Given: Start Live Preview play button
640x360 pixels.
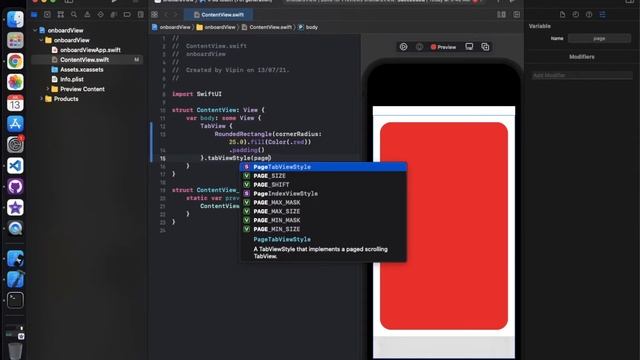Looking at the screenshot, I should pyautogui.click(x=403, y=47).
